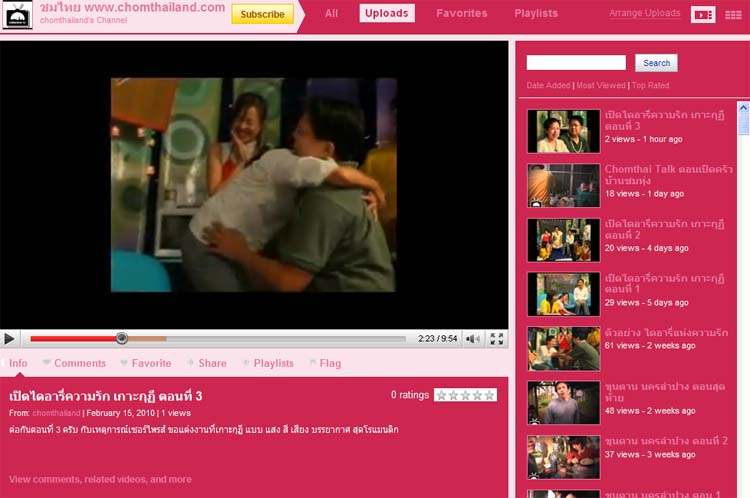750x498 pixels.
Task: Sort videos by Top Rated
Action: (x=650, y=85)
